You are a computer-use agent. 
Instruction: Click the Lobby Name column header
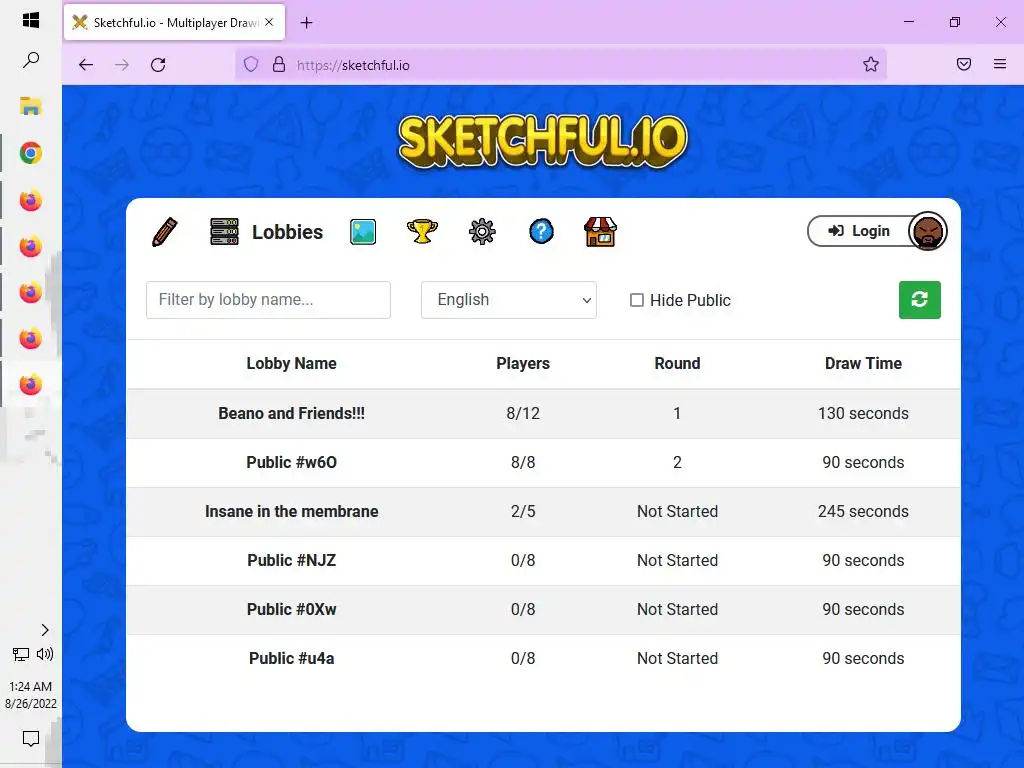(291, 363)
